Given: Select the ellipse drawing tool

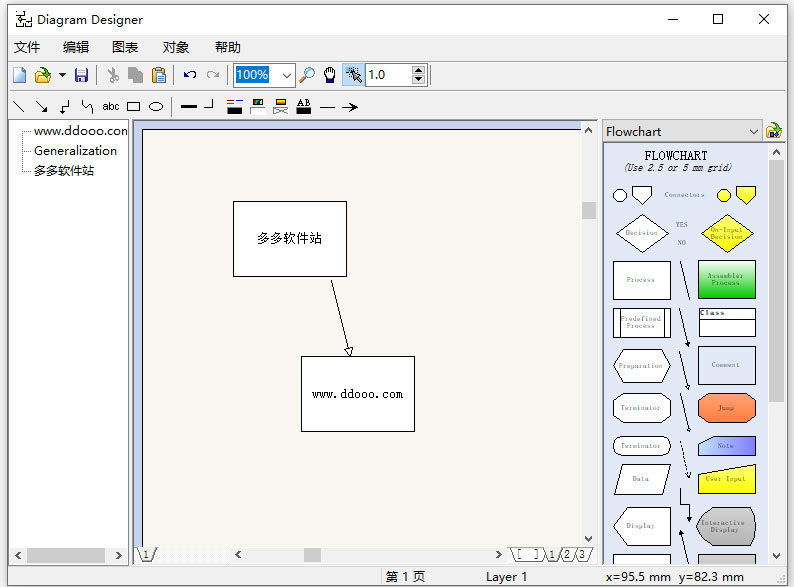Looking at the screenshot, I should [x=156, y=106].
